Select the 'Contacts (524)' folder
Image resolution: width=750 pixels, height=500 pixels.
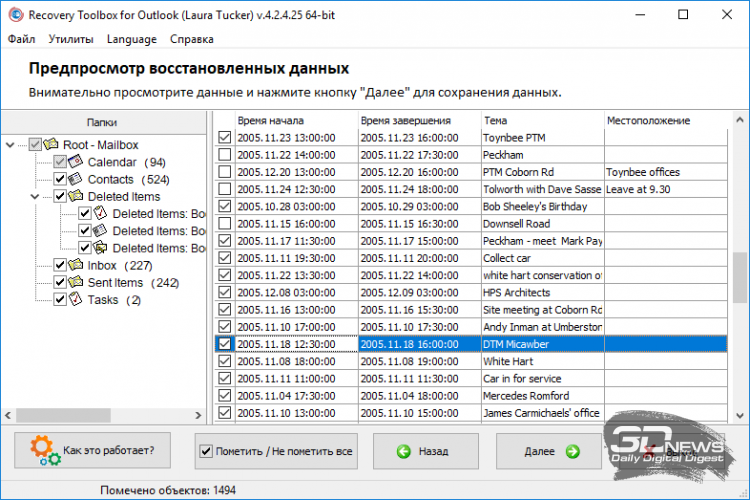[x=128, y=179]
